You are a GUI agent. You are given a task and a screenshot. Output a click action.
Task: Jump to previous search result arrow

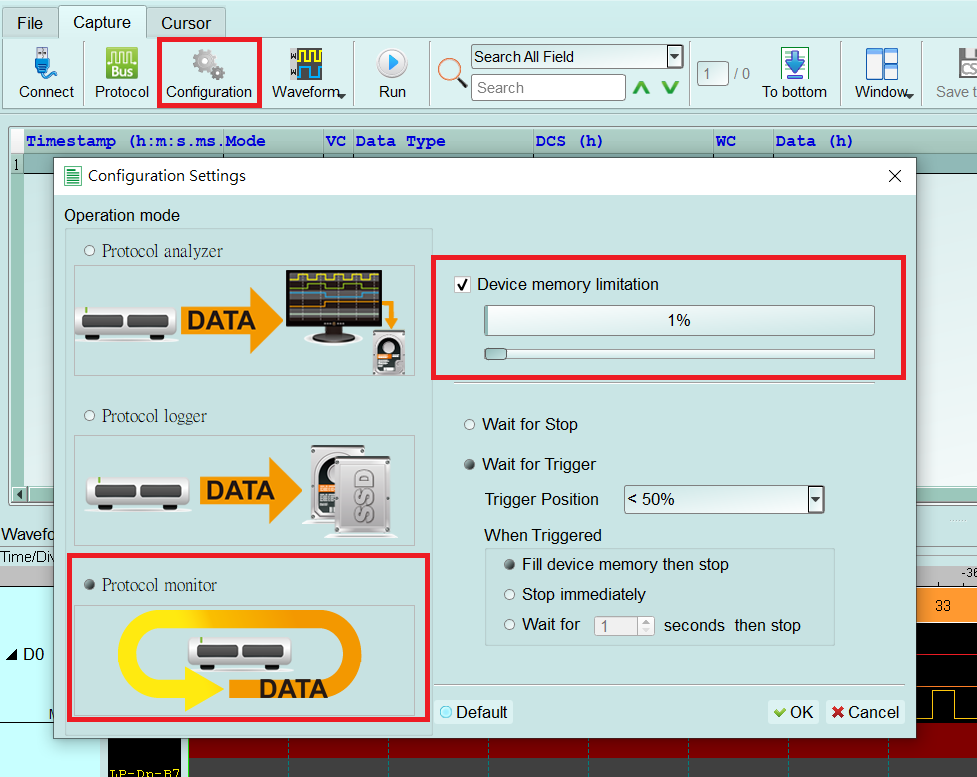pyautogui.click(x=641, y=88)
